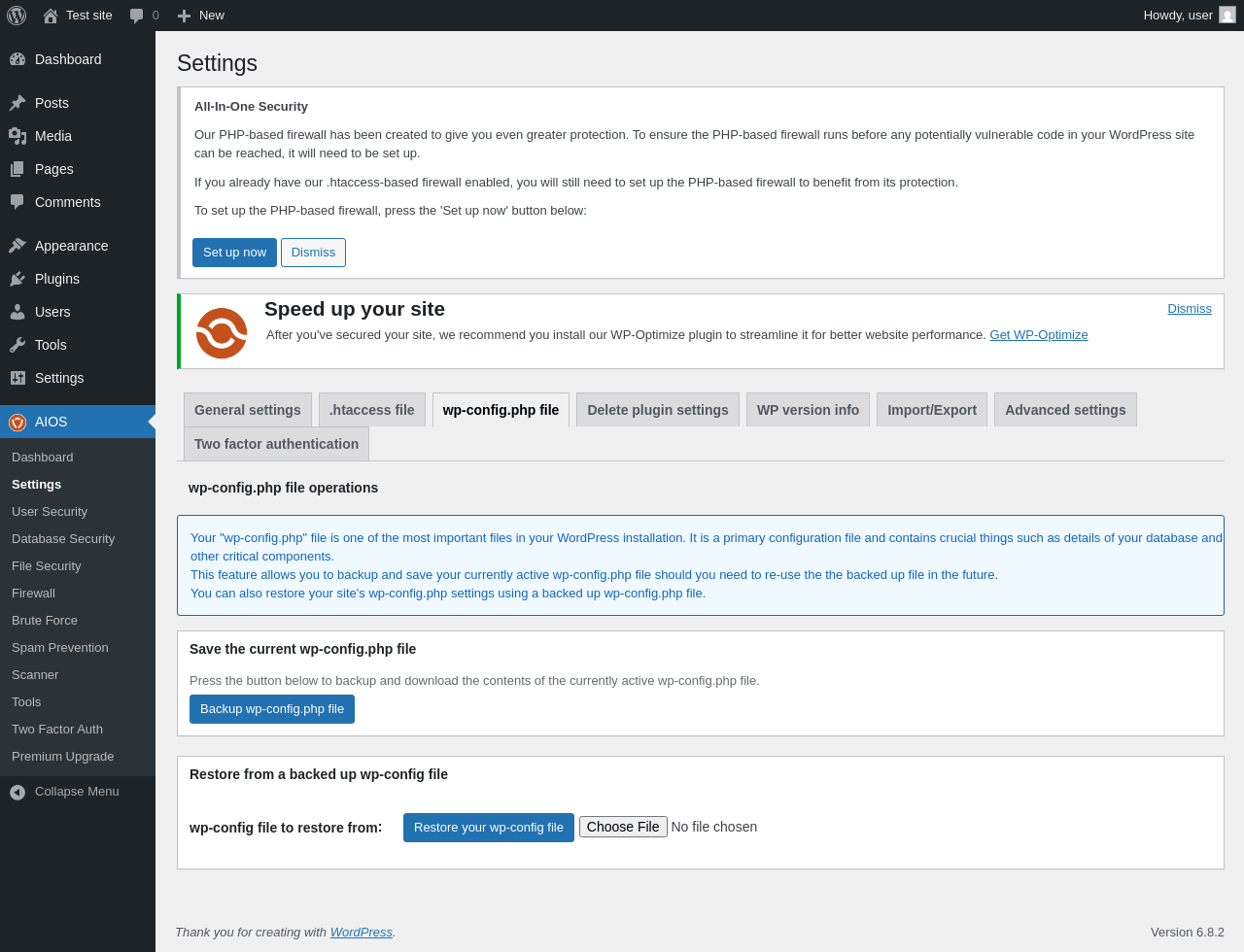Open the Appearance menu
Viewport: 1244px width, 952px height.
78,246
